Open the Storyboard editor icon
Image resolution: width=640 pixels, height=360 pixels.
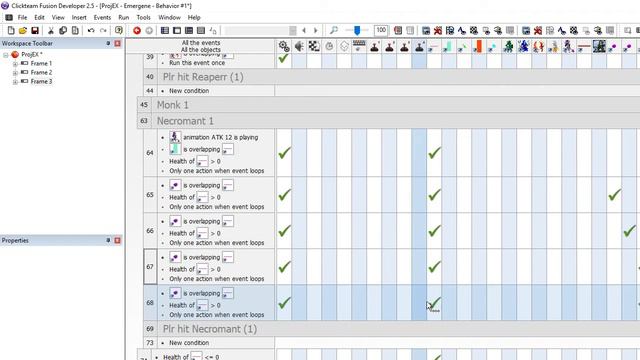(x=164, y=31)
